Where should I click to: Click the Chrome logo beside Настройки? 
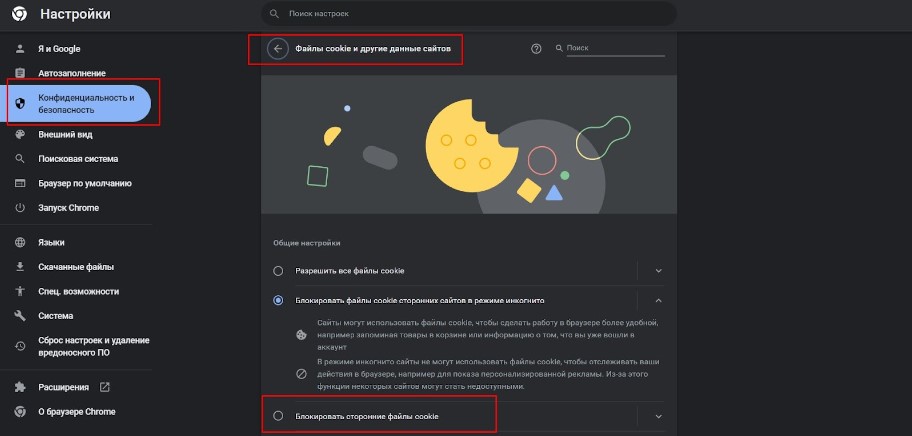tap(19, 14)
